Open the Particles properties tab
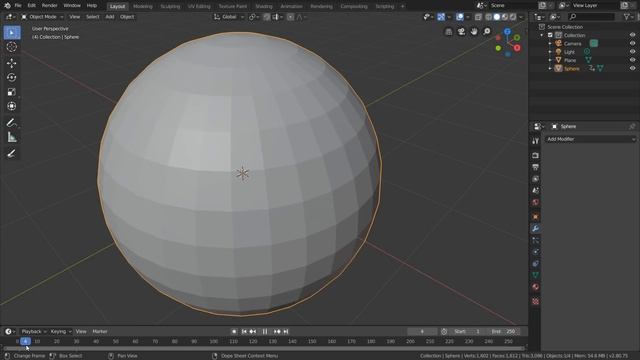 pos(536,240)
